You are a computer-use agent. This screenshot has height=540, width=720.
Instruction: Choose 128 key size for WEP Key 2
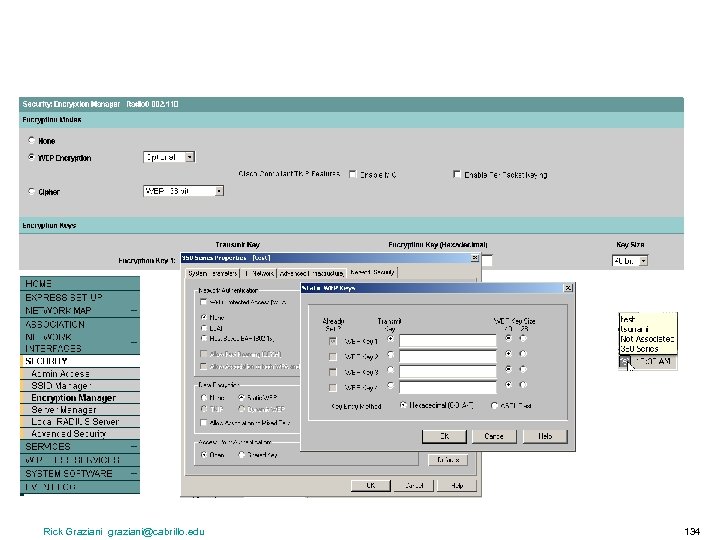(x=523, y=354)
